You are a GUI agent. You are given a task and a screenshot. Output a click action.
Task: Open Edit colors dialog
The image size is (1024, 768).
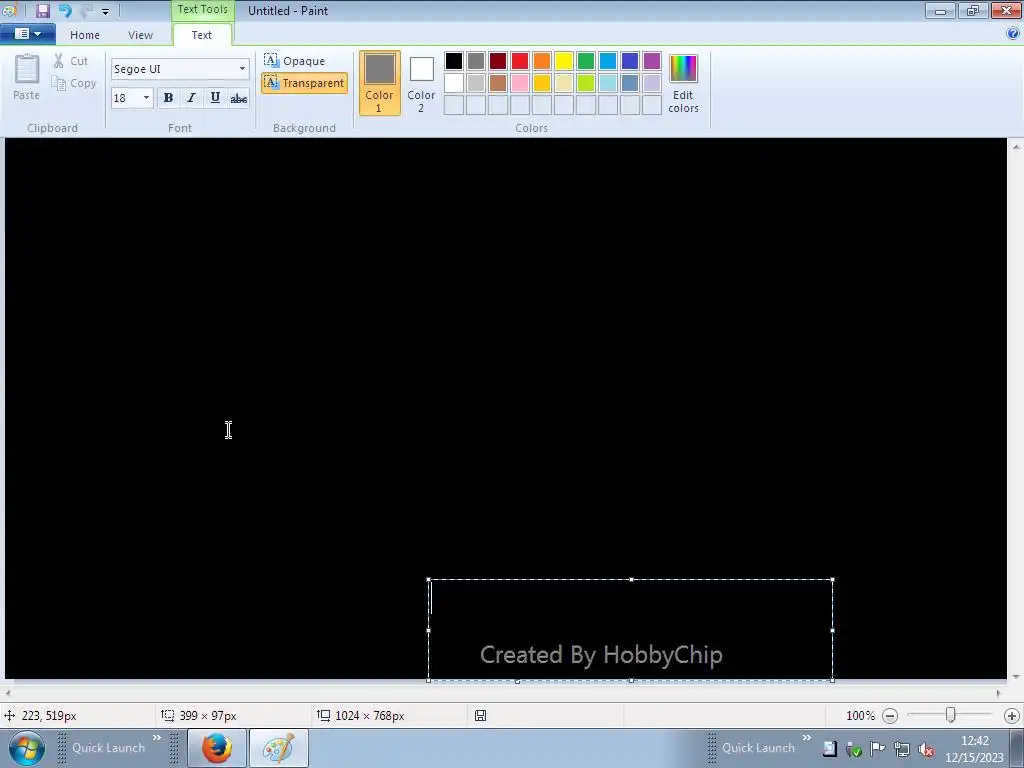(684, 84)
